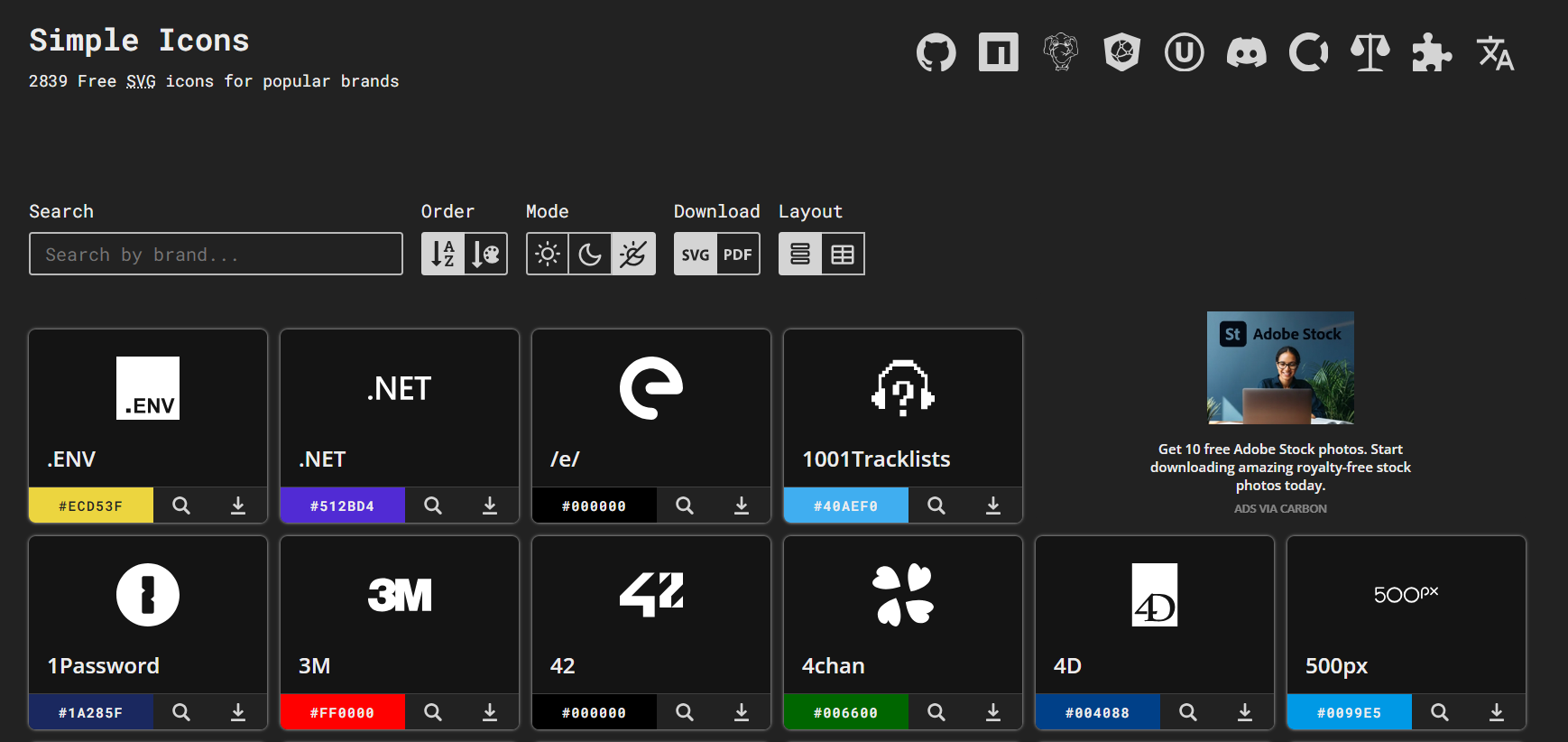Screen dimensions: 1568x742
Task: Open the UNPKG icon
Action: point(1185,52)
